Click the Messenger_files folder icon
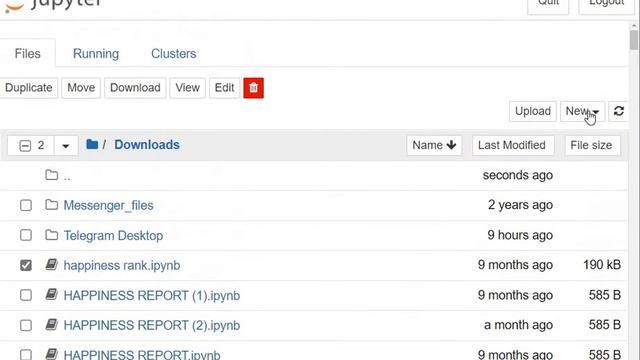Viewport: 640px width, 360px height. click(51, 205)
